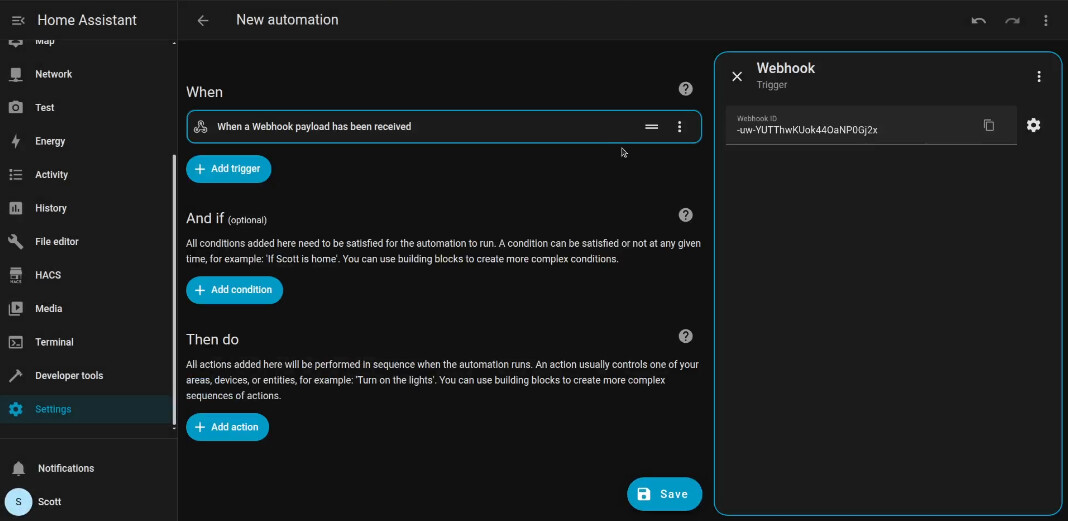Open the webhook trigger row options menu
This screenshot has width=1068, height=521.
tap(679, 127)
